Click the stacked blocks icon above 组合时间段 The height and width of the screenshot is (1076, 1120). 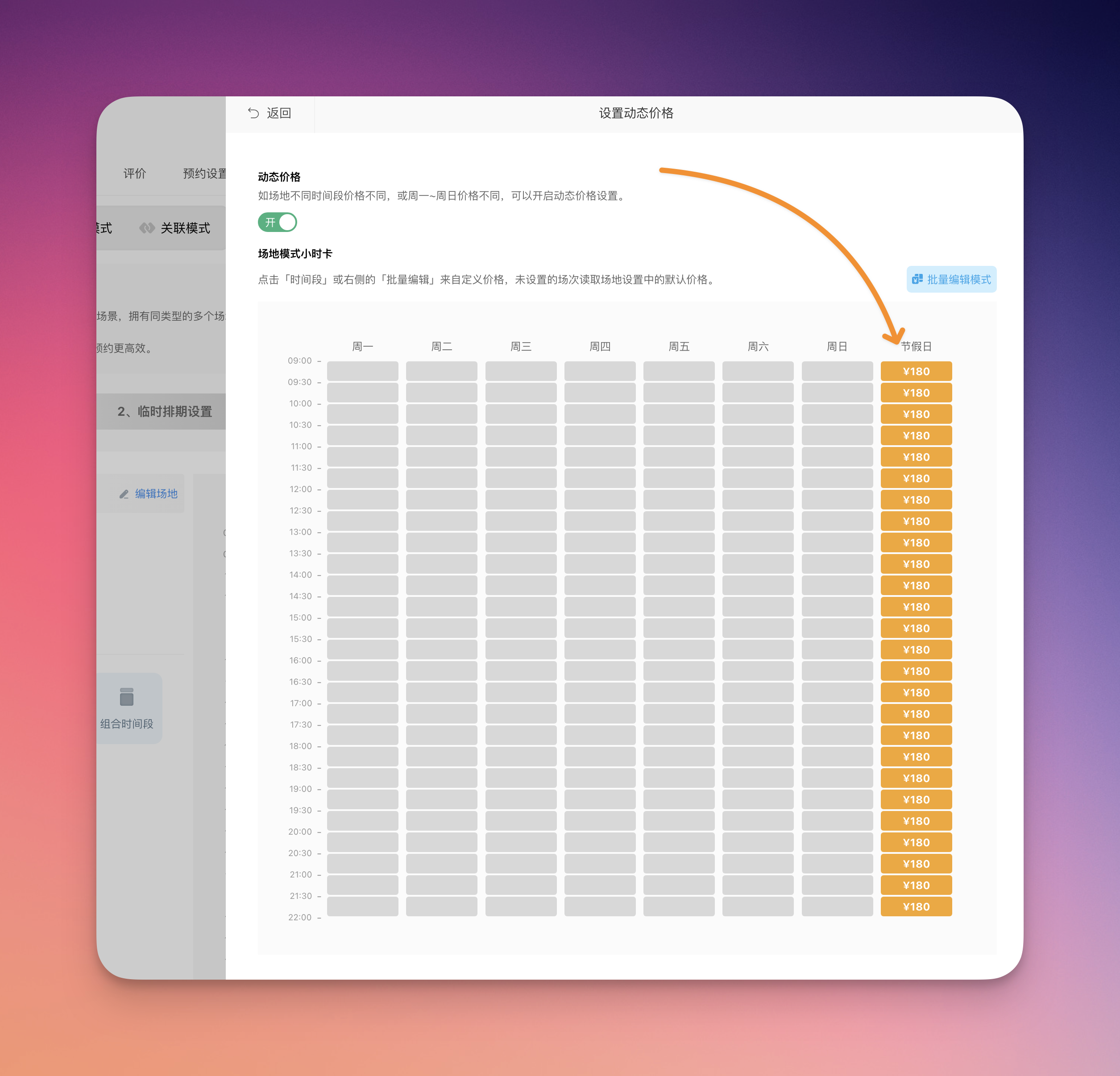tap(126, 696)
